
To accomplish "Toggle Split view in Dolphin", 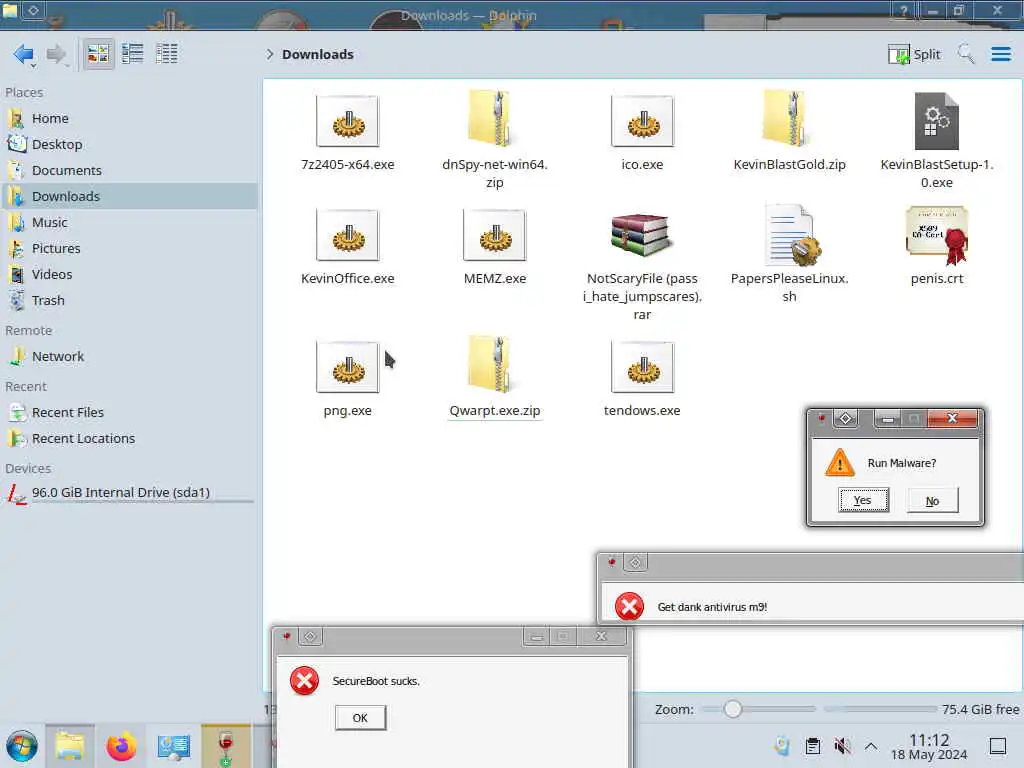I will [914, 54].
